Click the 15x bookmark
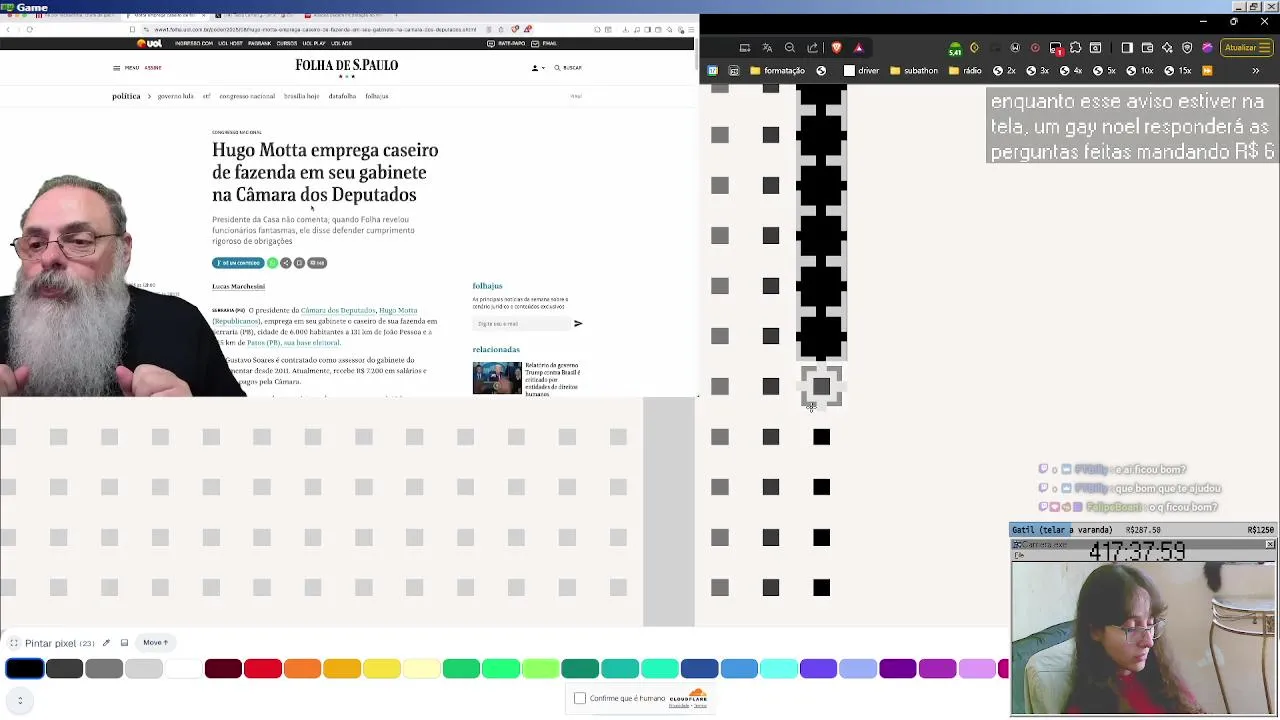 pyautogui.click(x=1178, y=71)
